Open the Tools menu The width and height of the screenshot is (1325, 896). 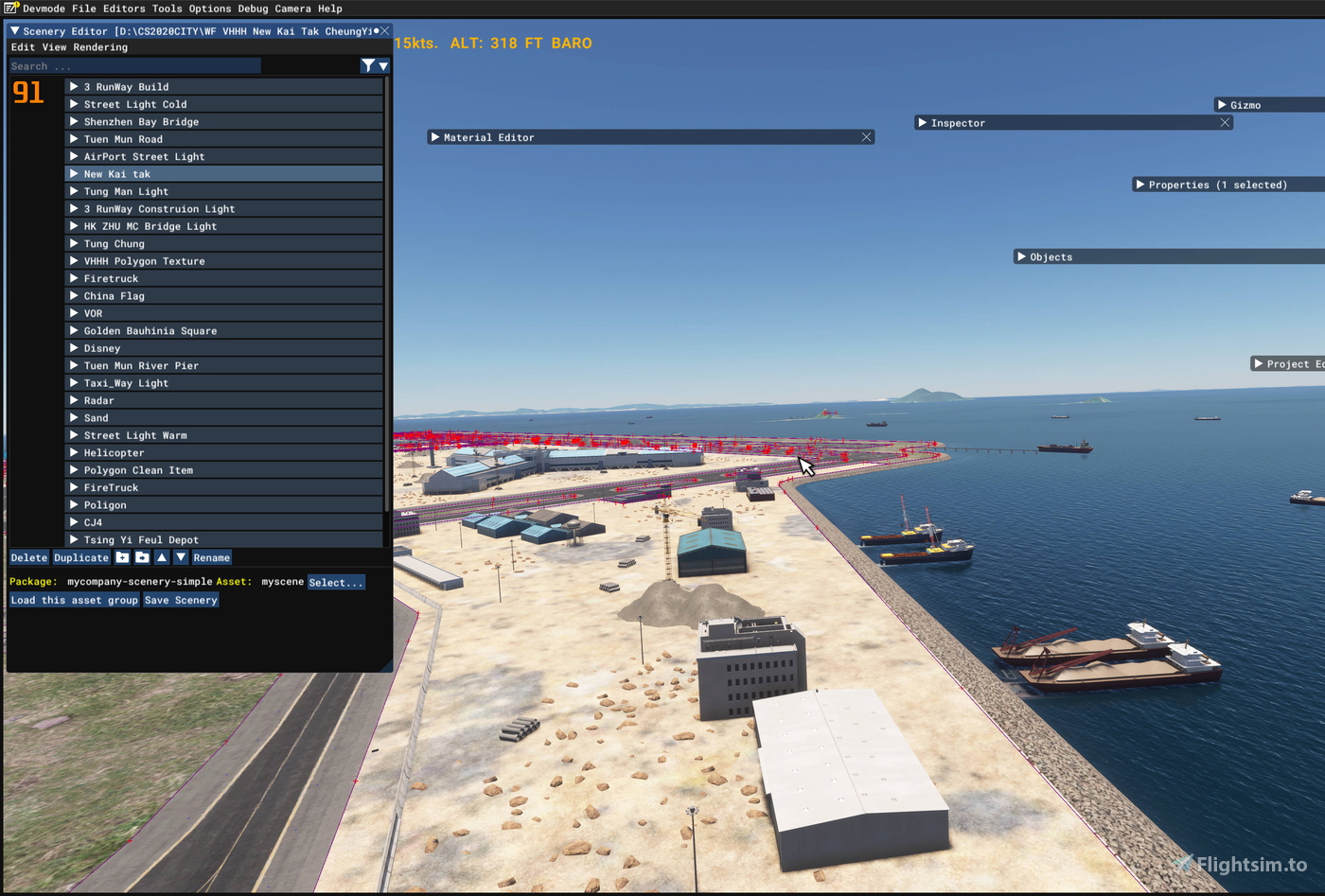click(x=167, y=9)
